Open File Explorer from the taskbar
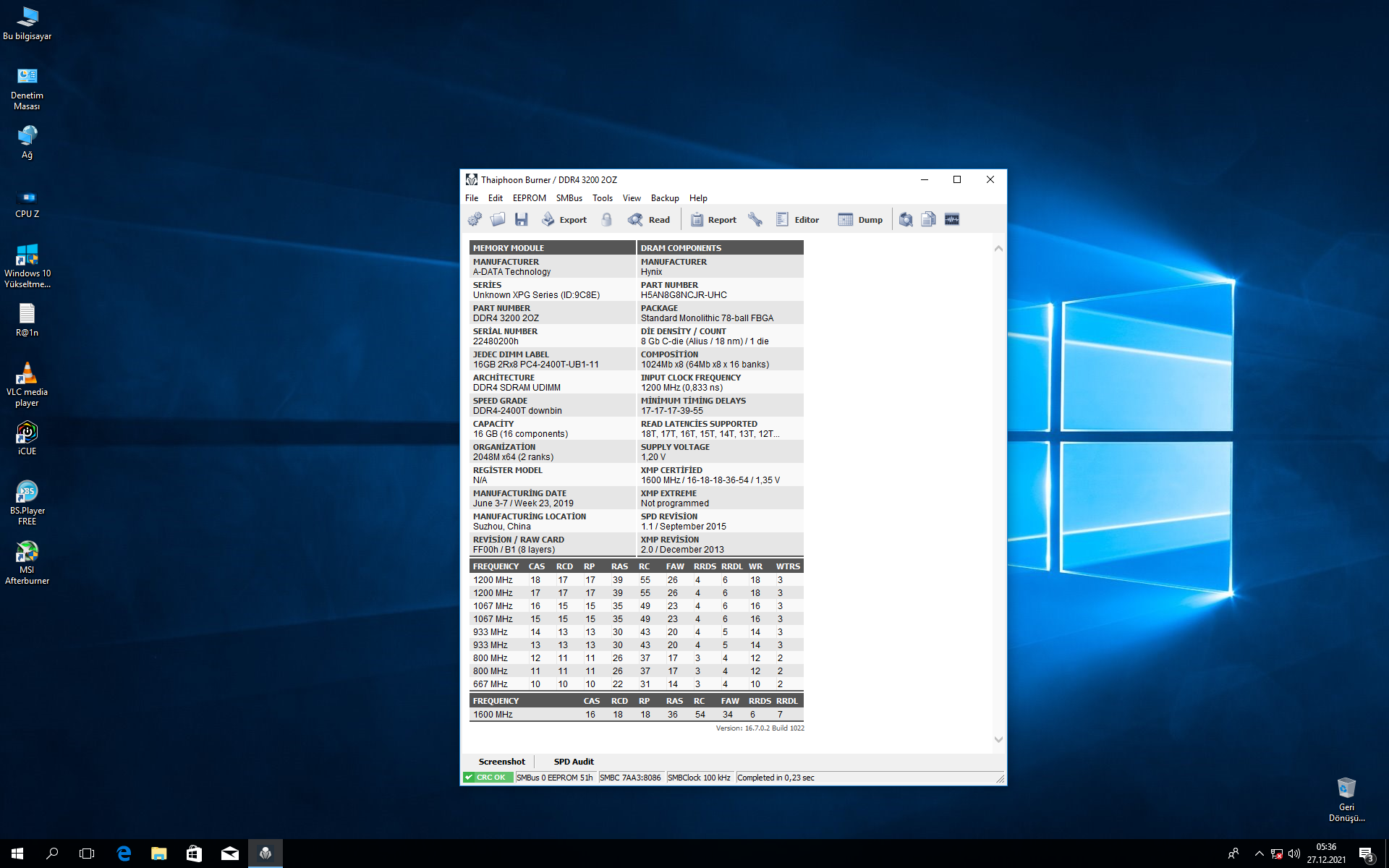This screenshot has height=868, width=1389. pyautogui.click(x=158, y=854)
